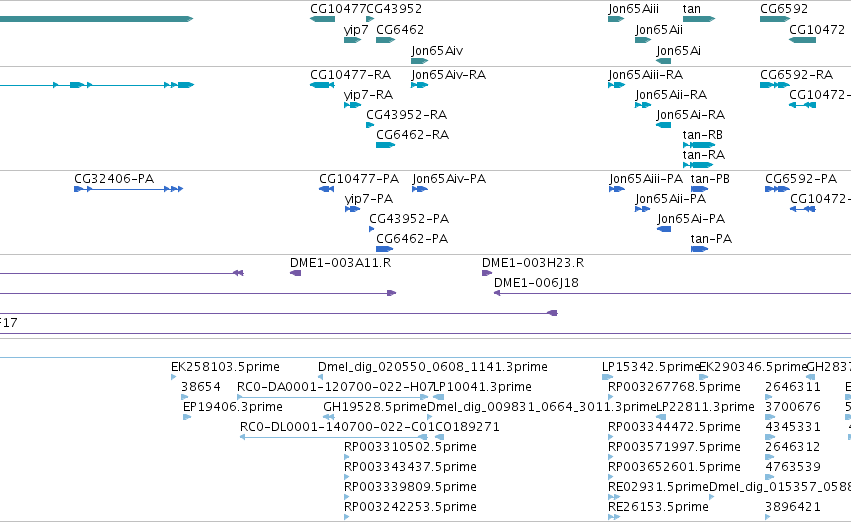Select the yip7-PA protein label
The image size is (851, 522).
point(369,199)
